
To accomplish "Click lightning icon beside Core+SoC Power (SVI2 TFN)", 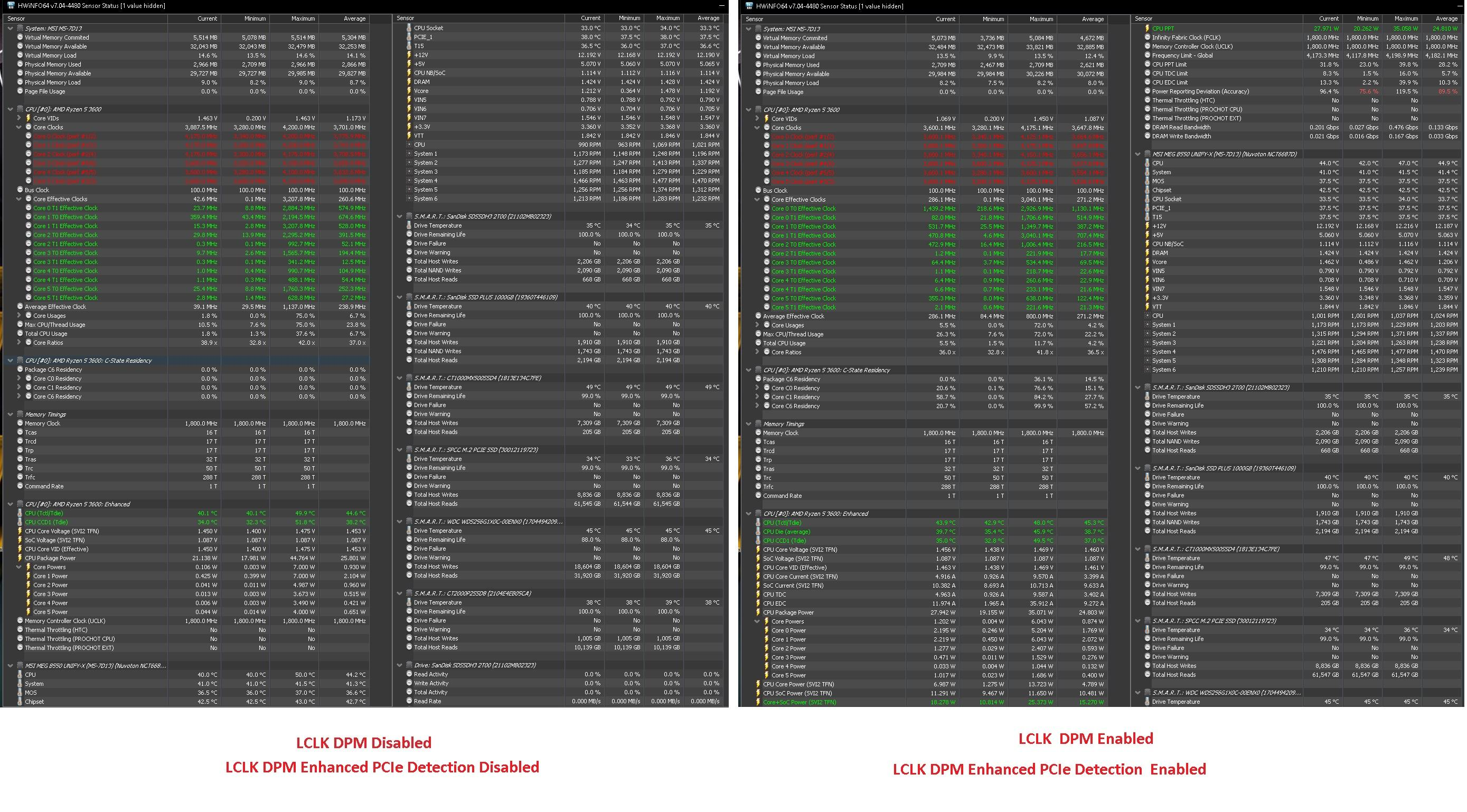I will tap(758, 702).
